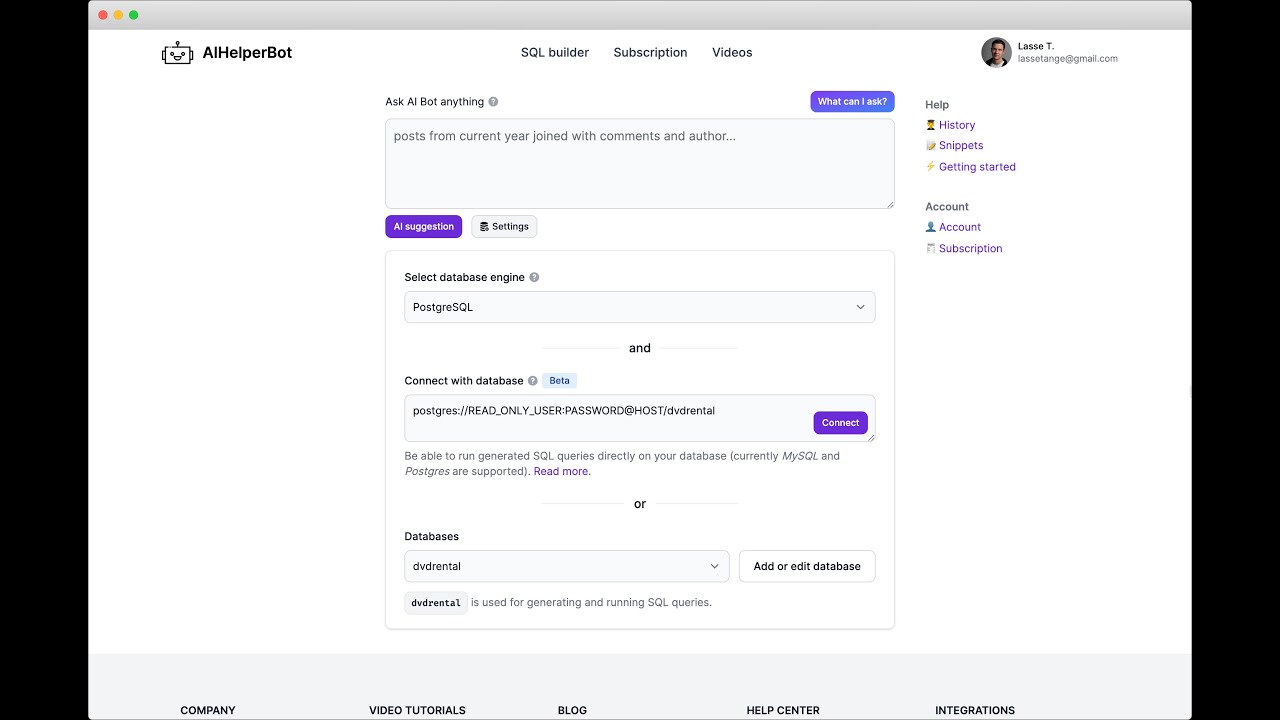Image resolution: width=1280 pixels, height=720 pixels.
Task: Open the Videos page
Action: point(732,52)
